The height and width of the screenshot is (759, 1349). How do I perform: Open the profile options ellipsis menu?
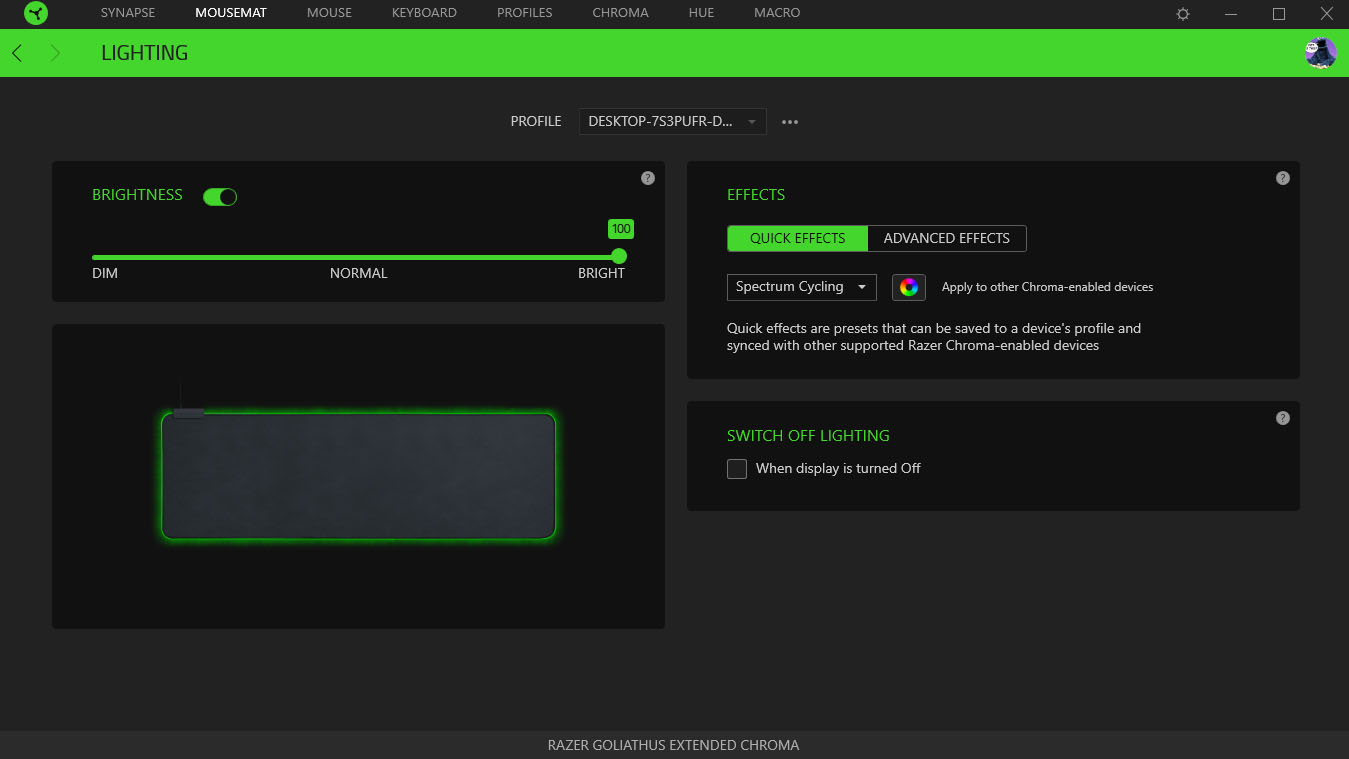coord(790,122)
